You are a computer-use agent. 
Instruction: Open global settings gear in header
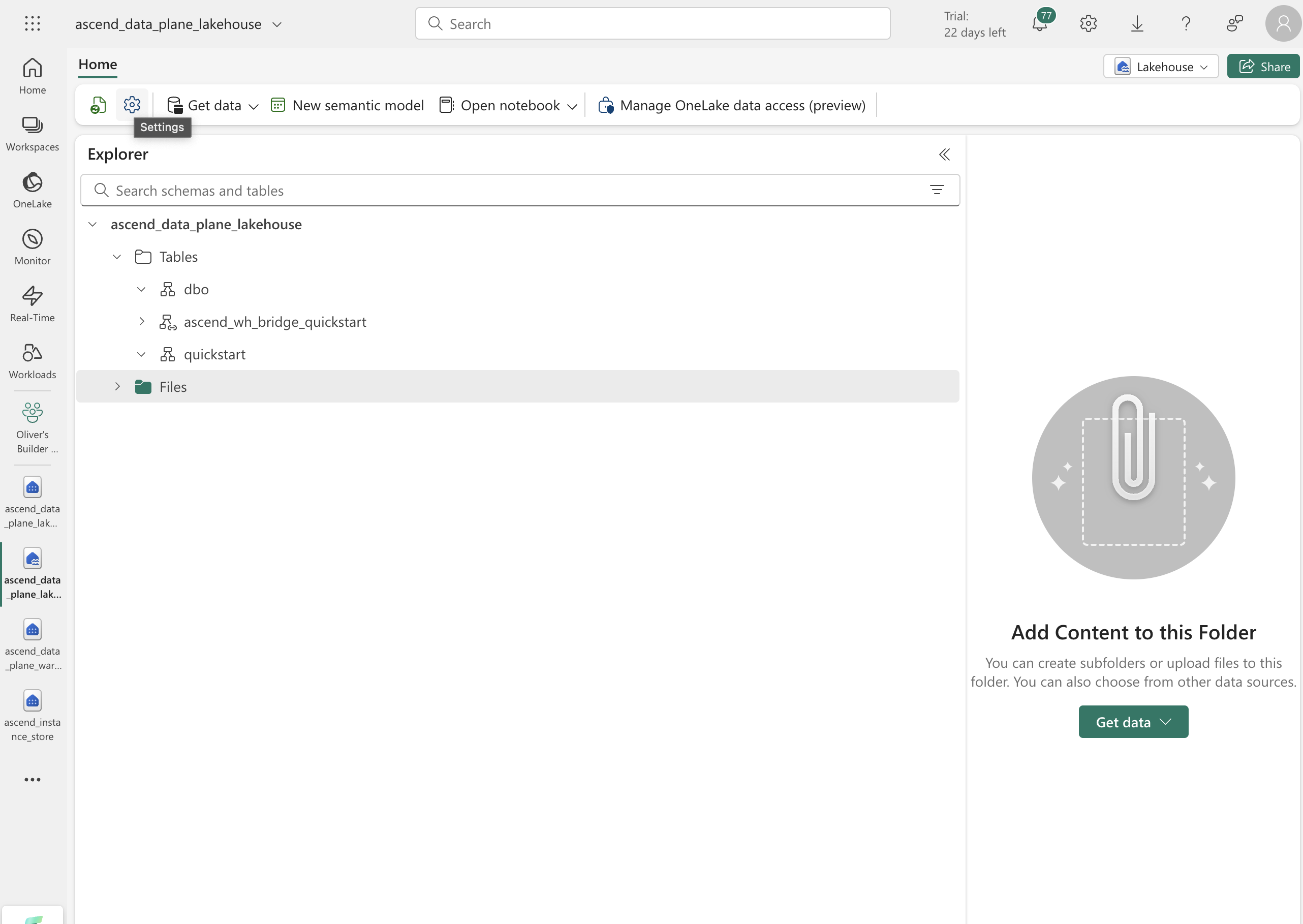point(1088,23)
